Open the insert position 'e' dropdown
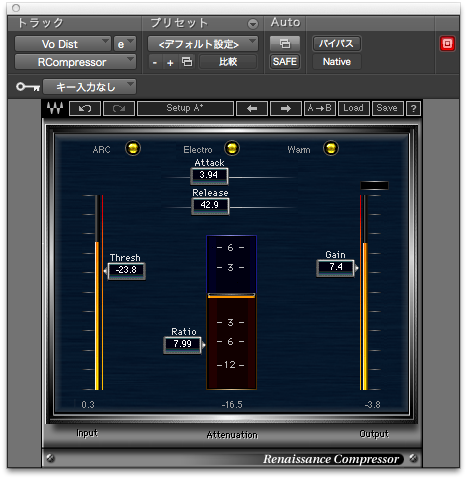The width and height of the screenshot is (467, 479). tap(125, 44)
